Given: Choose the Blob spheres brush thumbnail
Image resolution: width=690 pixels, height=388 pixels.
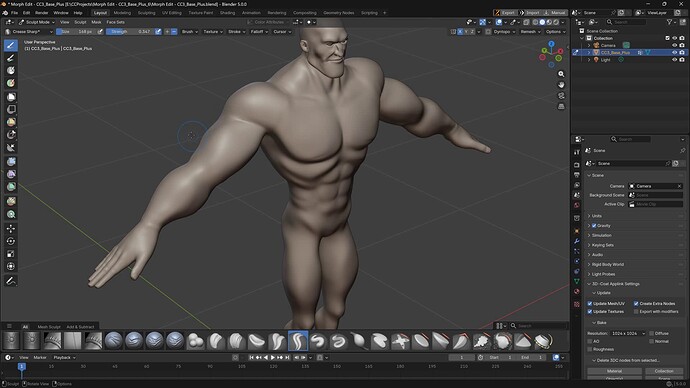Looking at the screenshot, I should [x=195, y=340].
